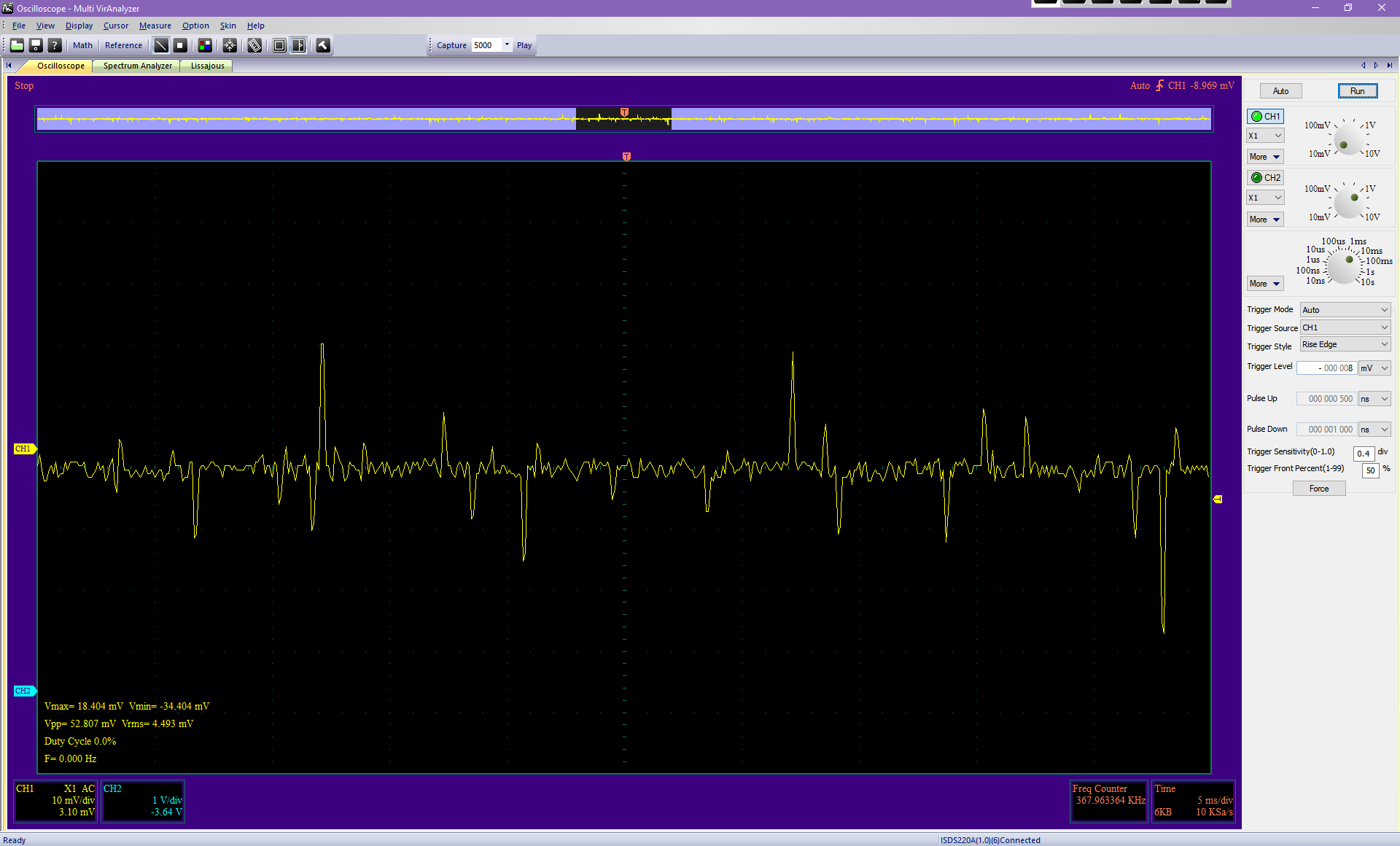
Task: Open the Trigger Mode dropdown
Action: pyautogui.click(x=1345, y=310)
